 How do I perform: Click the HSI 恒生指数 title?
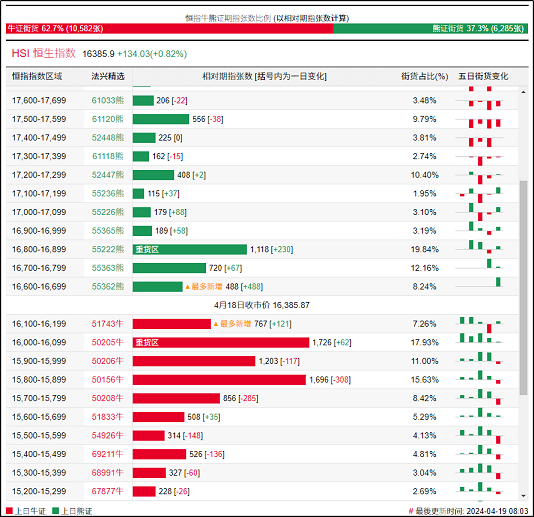click(x=44, y=53)
